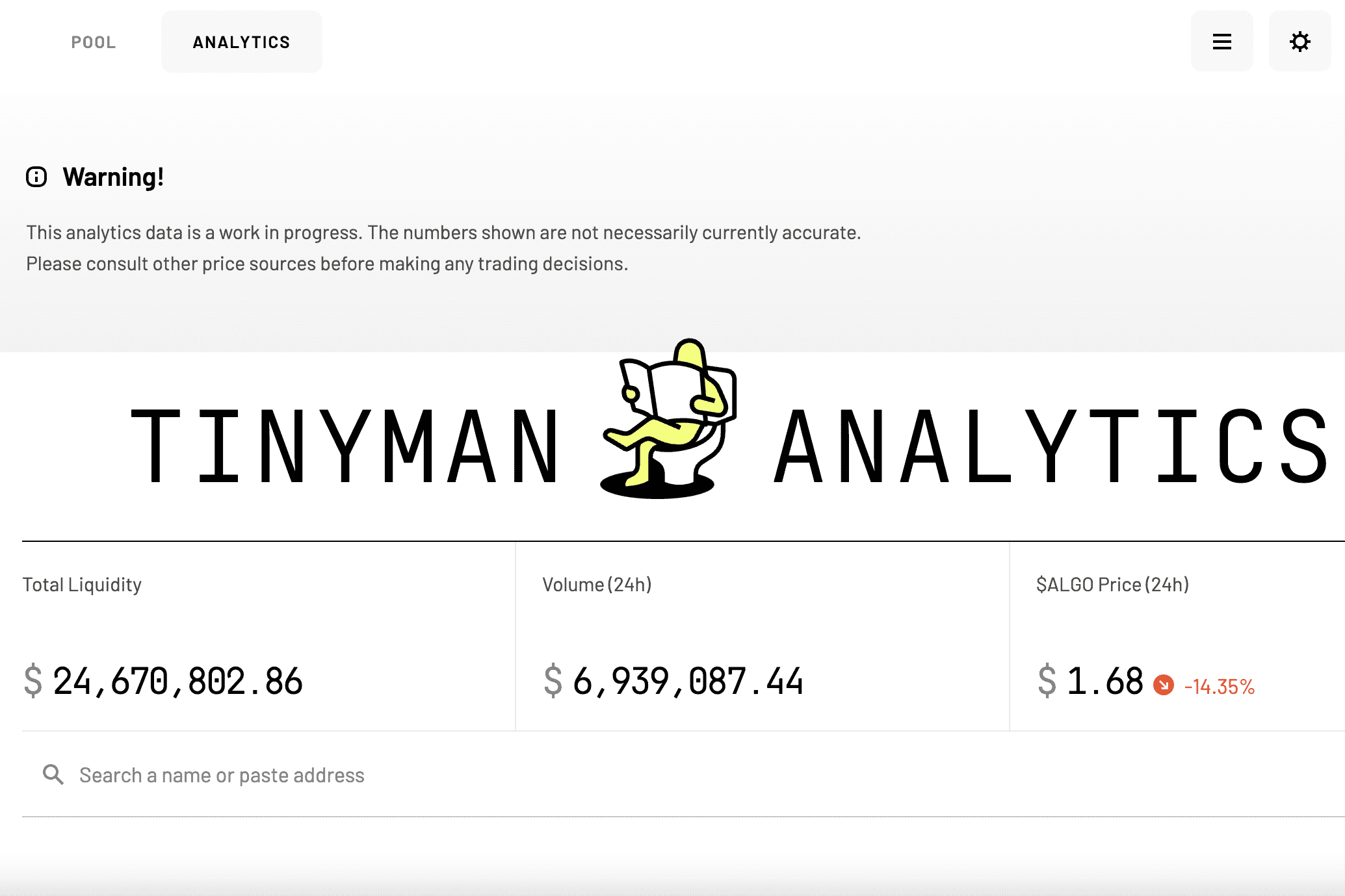
Task: Click the Volume (24h) heading
Action: point(597,583)
